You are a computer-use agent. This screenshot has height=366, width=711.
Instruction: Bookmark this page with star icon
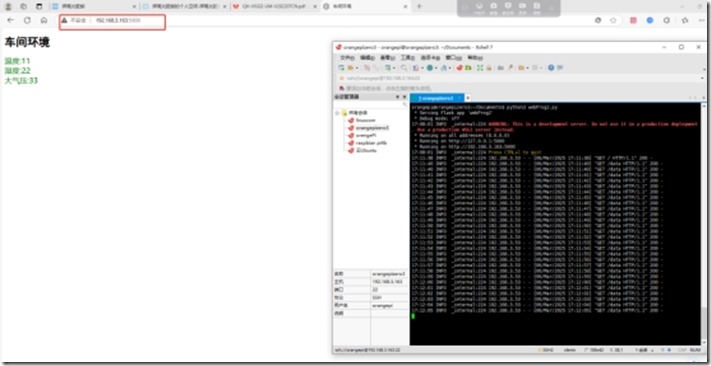pyautogui.click(x=613, y=20)
